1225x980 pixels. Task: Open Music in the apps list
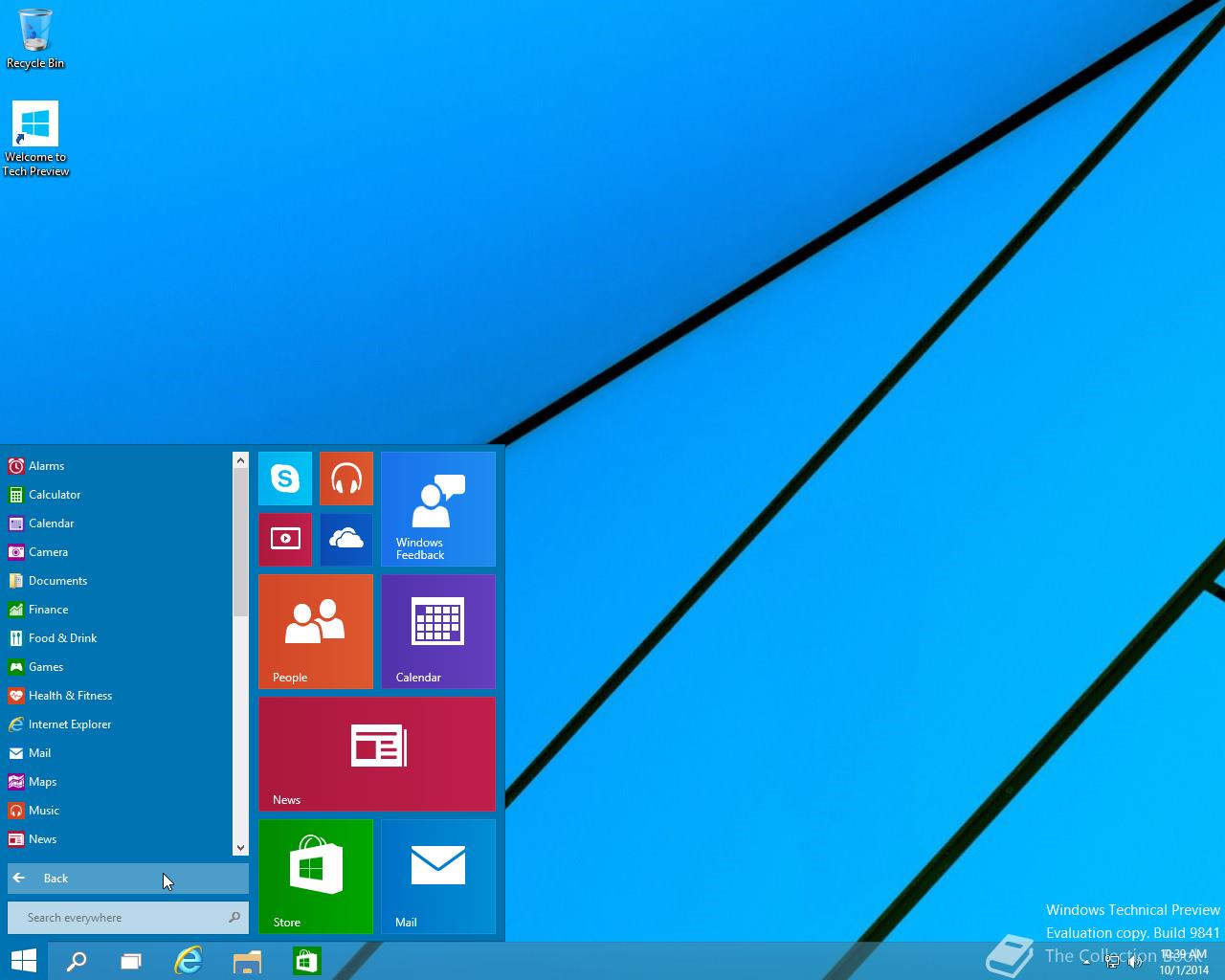pyautogui.click(x=118, y=811)
